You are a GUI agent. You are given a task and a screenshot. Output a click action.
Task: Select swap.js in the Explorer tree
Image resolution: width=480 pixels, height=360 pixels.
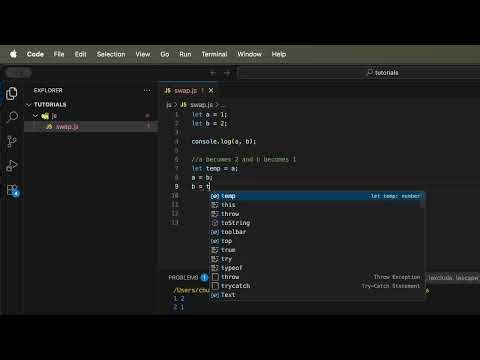91,127
